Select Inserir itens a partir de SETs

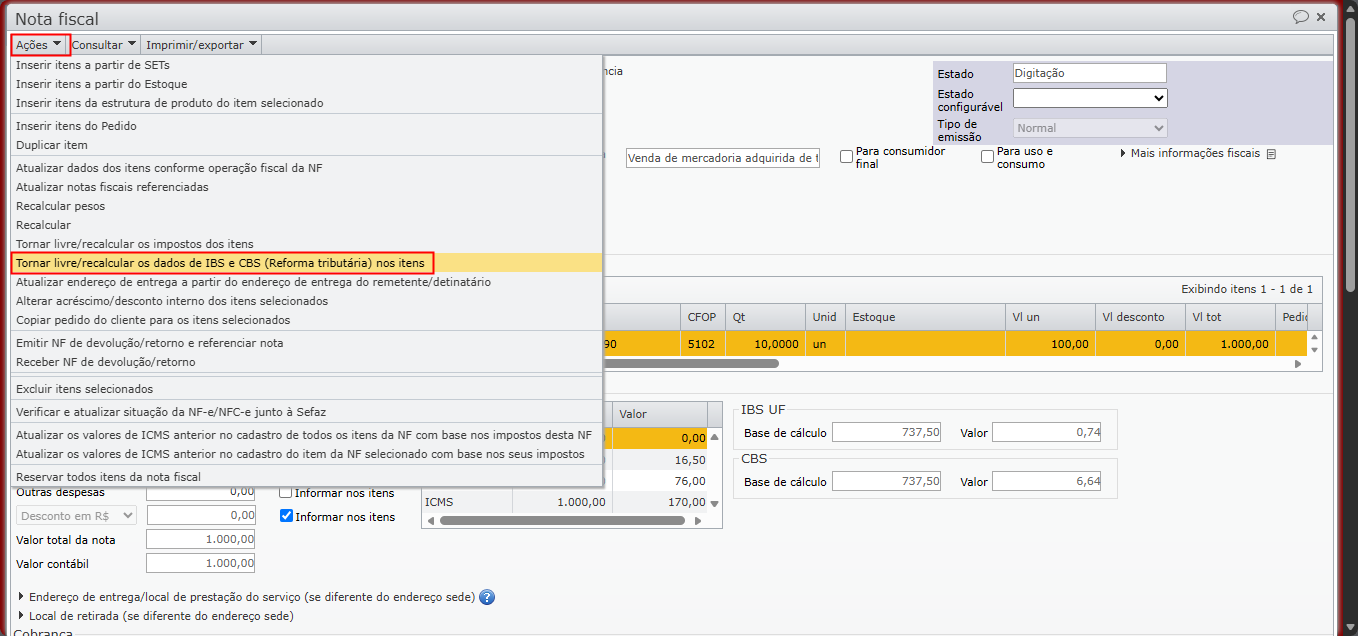click(x=306, y=65)
